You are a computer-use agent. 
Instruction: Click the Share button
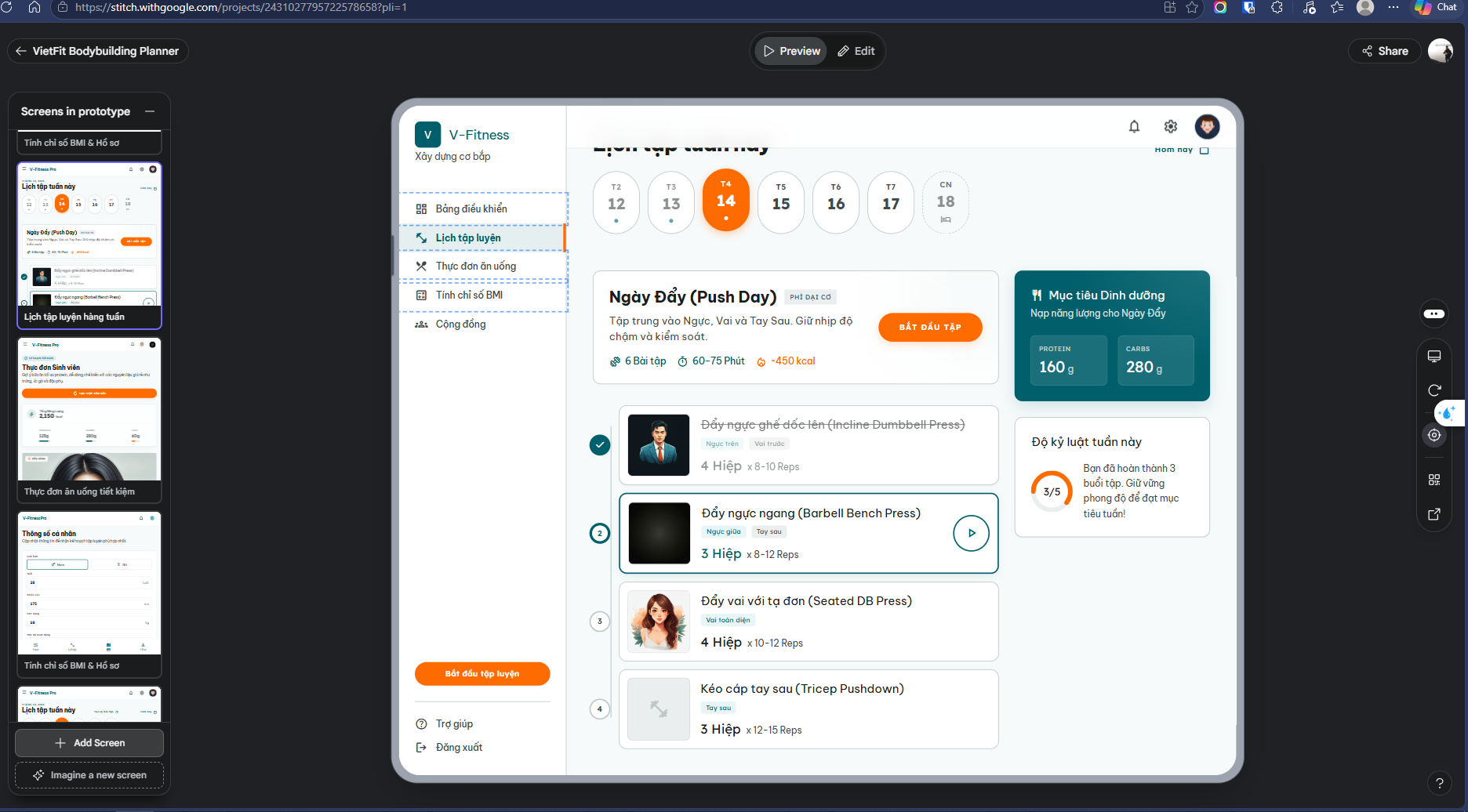[1385, 51]
